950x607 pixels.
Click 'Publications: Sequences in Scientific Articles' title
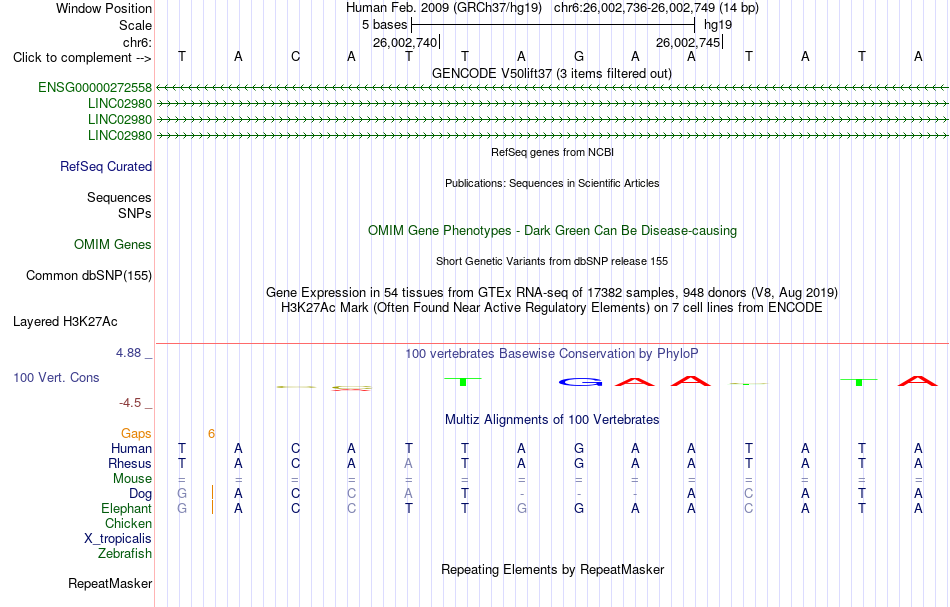(x=552, y=183)
